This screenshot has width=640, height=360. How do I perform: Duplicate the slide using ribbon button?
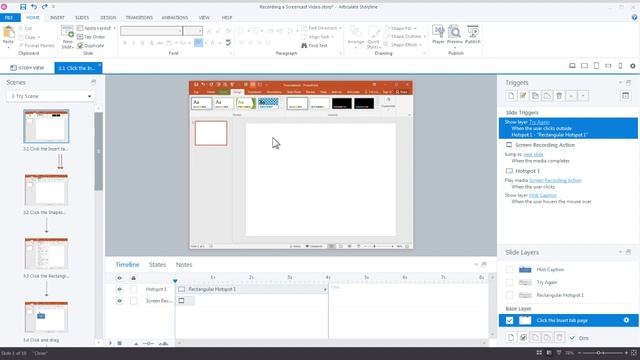[x=91, y=46]
